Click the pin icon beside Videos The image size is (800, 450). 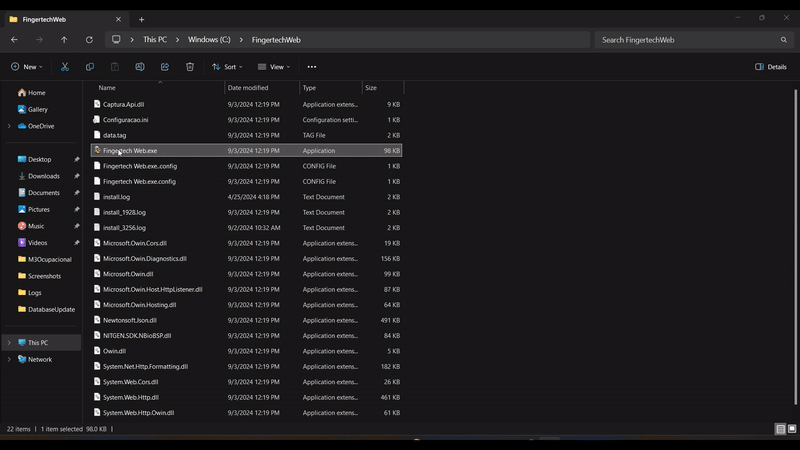pos(77,243)
